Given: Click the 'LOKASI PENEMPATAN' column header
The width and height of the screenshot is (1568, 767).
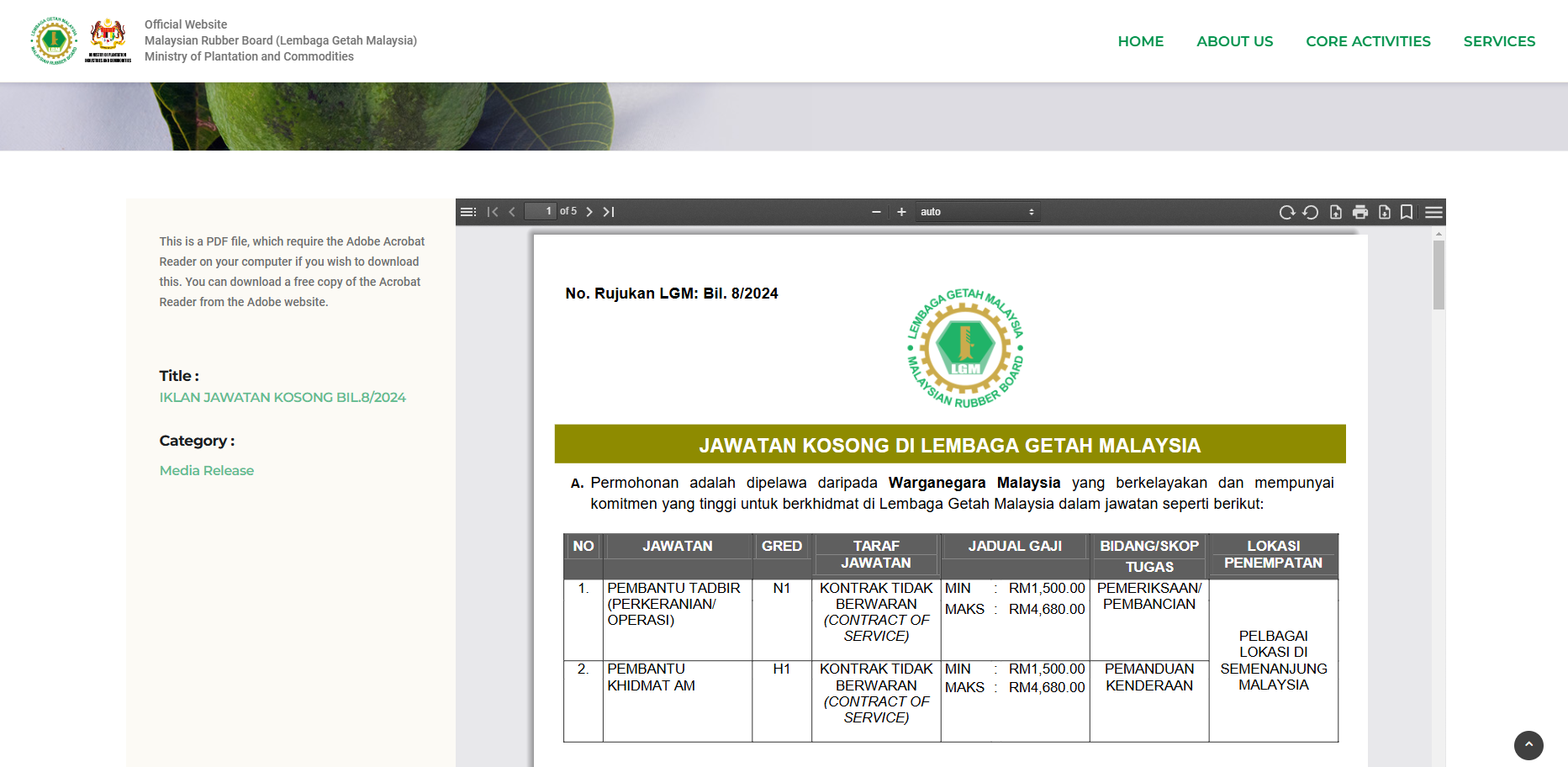Looking at the screenshot, I should 1273,554.
